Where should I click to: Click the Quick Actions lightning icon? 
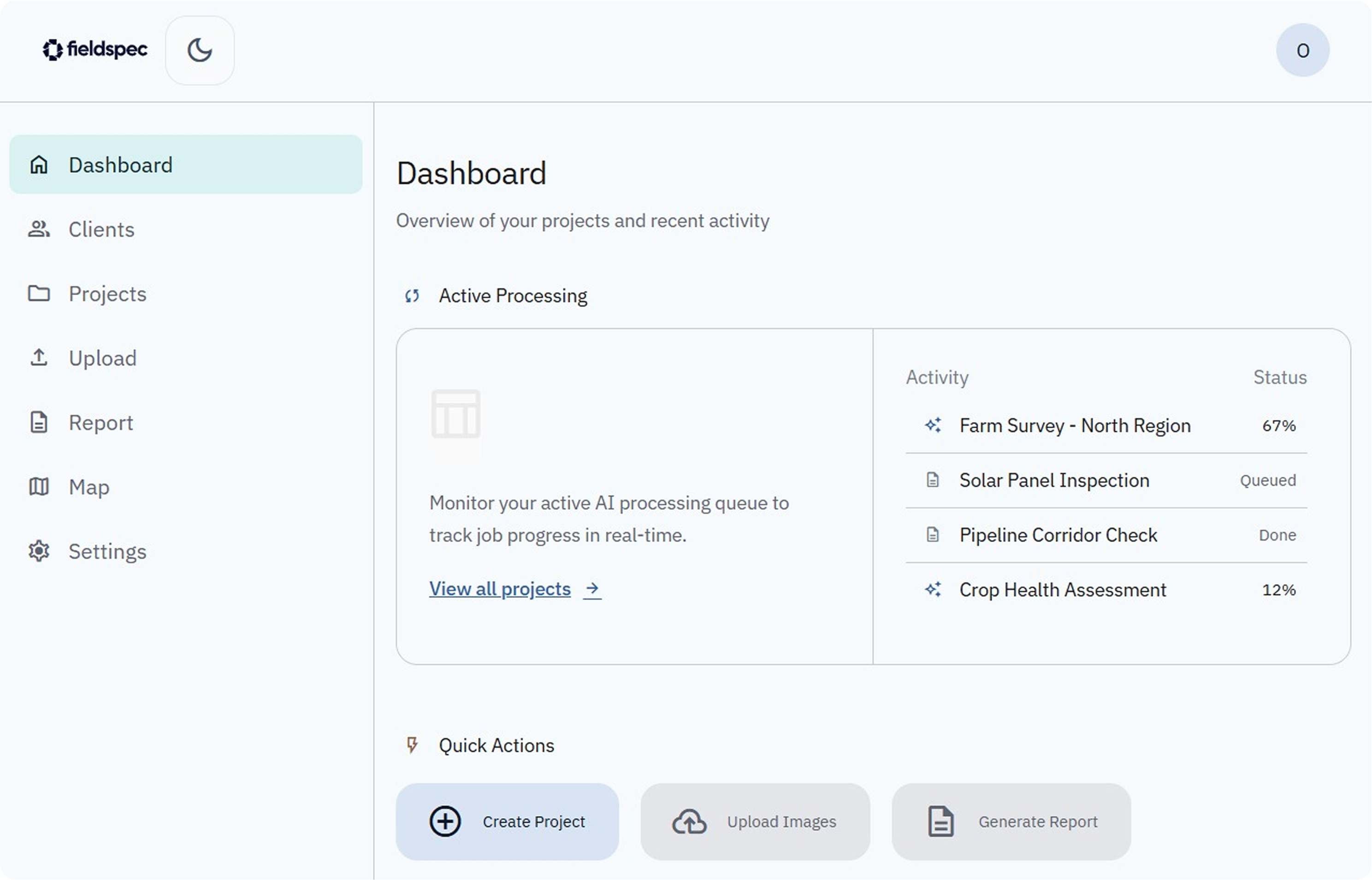(412, 745)
